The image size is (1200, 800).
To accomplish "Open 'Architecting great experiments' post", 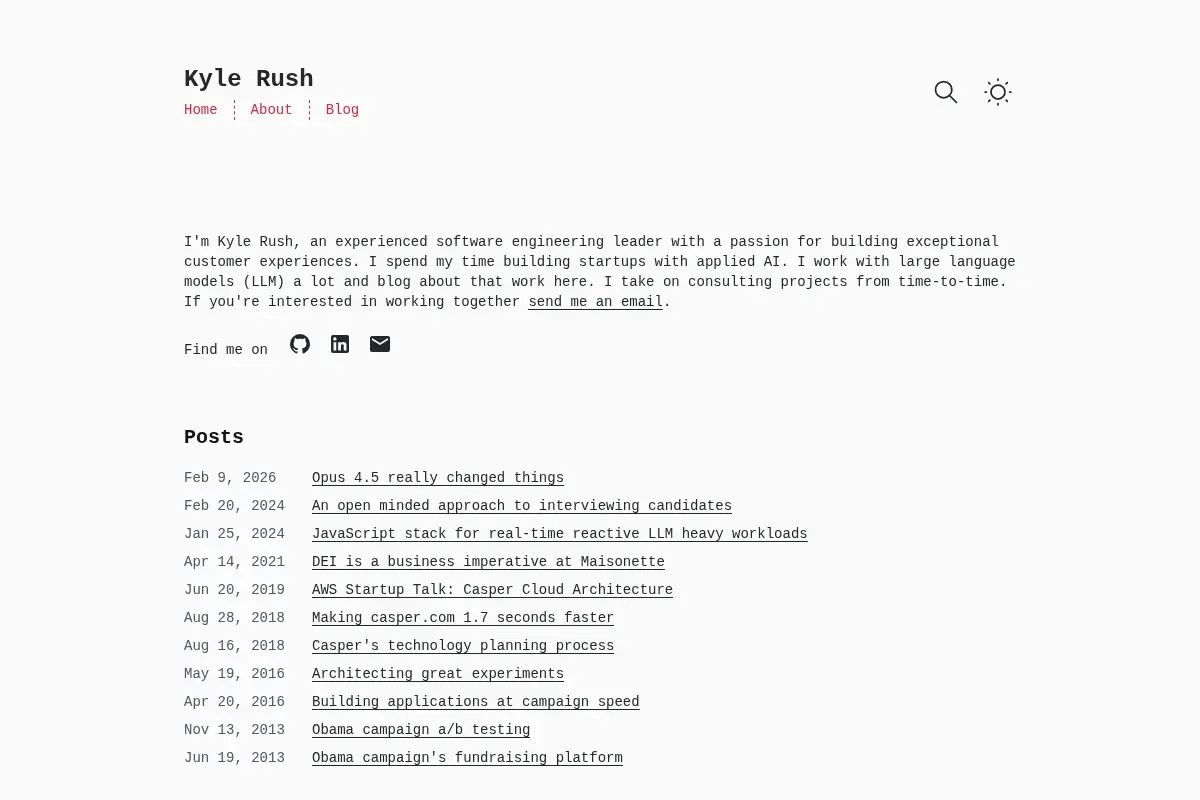I will click(x=438, y=674).
